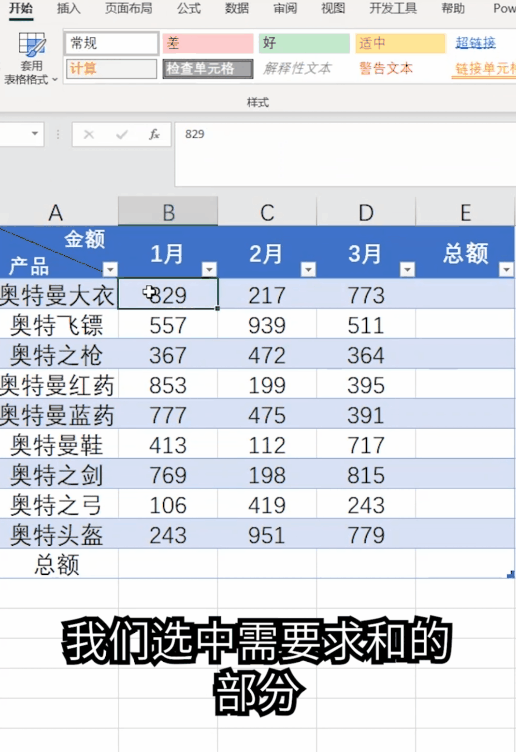Viewport: 516px width, 752px height.
Task: Open the 2月 column filter dropdown
Action: tap(308, 270)
